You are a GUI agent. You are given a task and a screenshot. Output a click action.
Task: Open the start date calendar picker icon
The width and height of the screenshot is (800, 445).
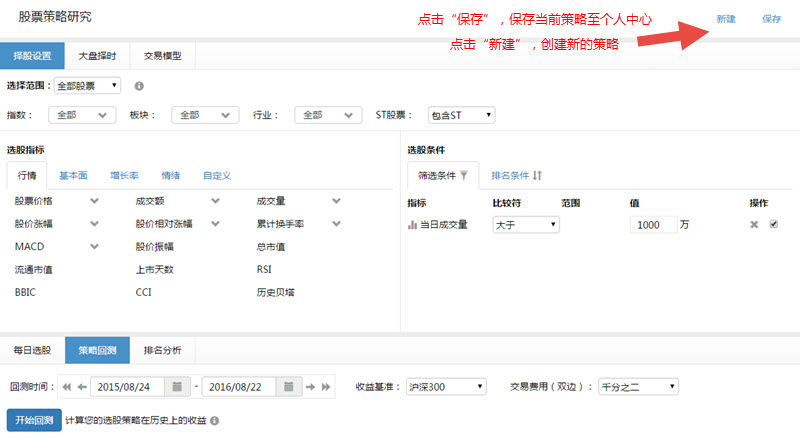176,386
